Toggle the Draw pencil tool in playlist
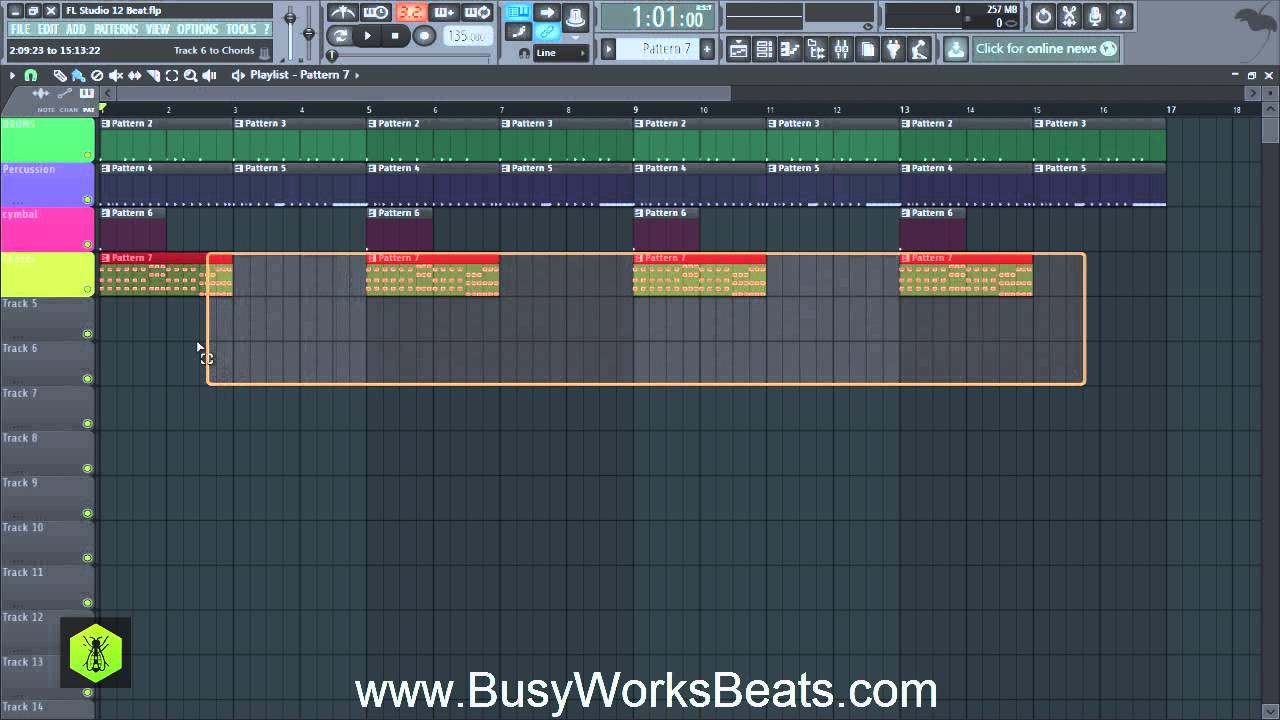Screen dimensions: 1280x720 pos(60,75)
